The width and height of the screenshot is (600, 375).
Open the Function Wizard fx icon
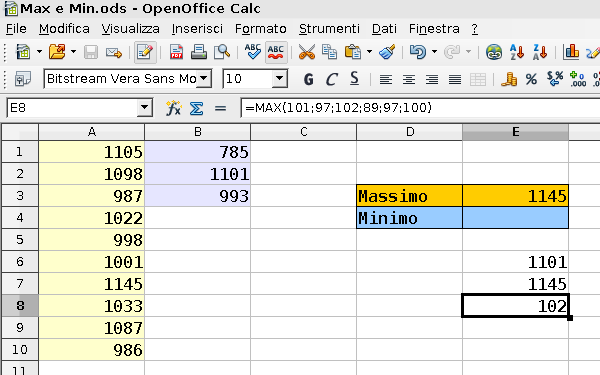173,108
